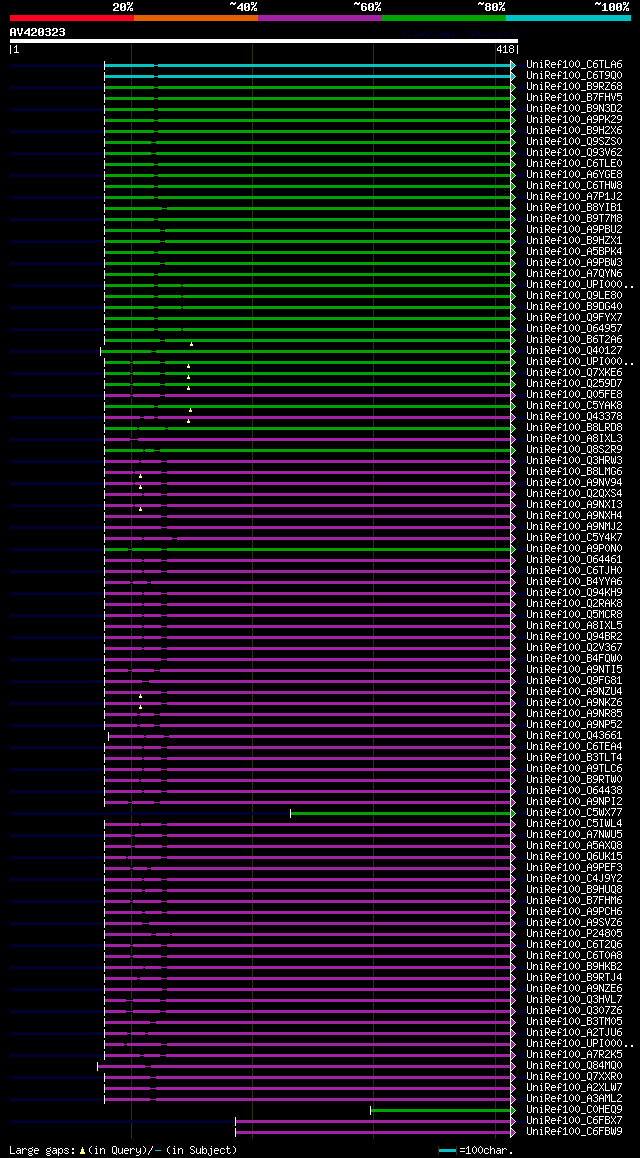640x1158 pixels.
Task: Select hit label UniRef100_C6FBW9
Action: [x=574, y=1132]
